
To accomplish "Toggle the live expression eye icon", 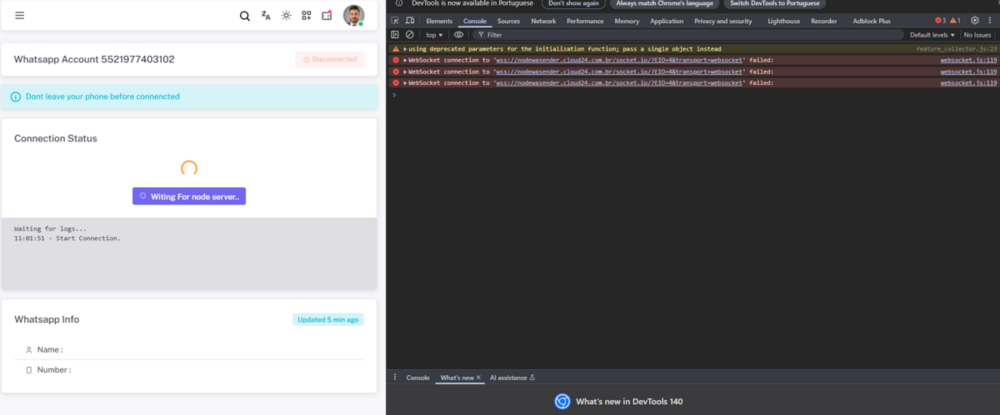I will [x=459, y=34].
